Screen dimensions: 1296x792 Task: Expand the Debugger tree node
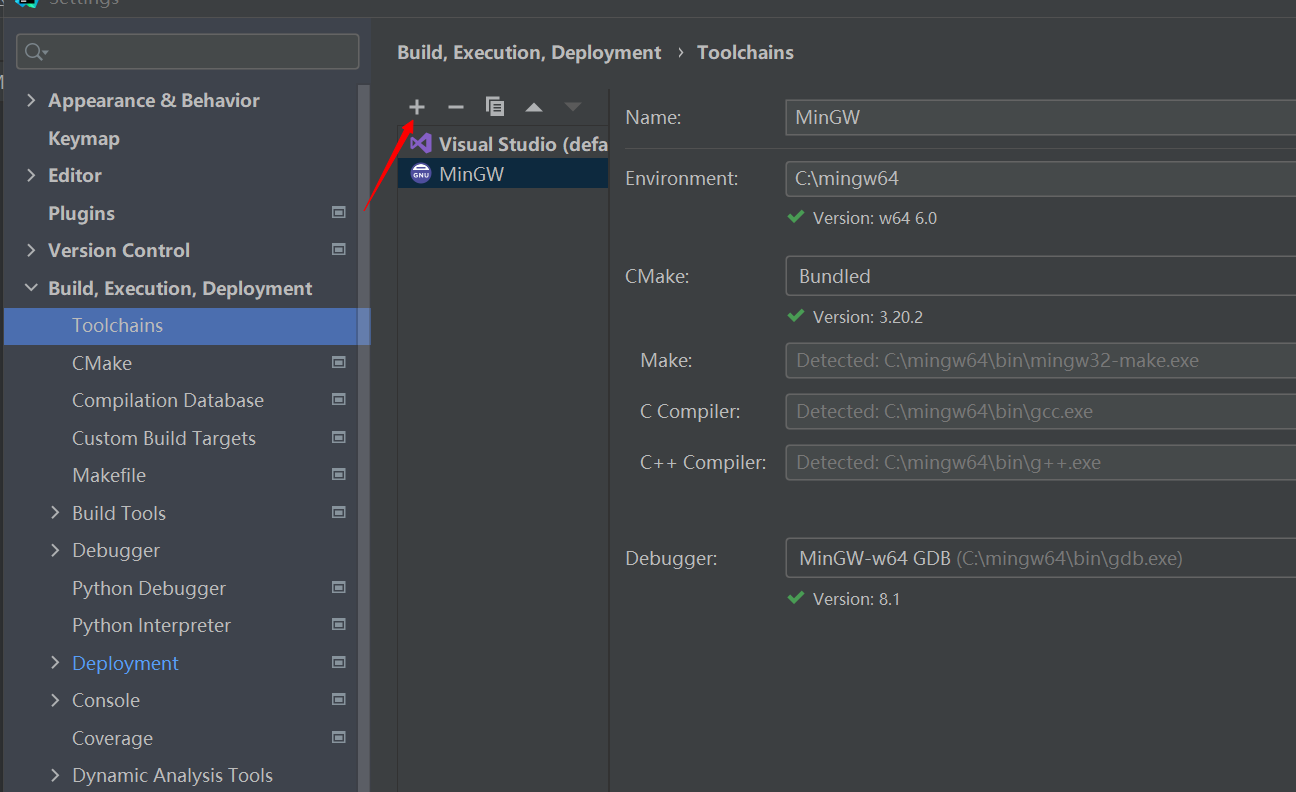55,550
